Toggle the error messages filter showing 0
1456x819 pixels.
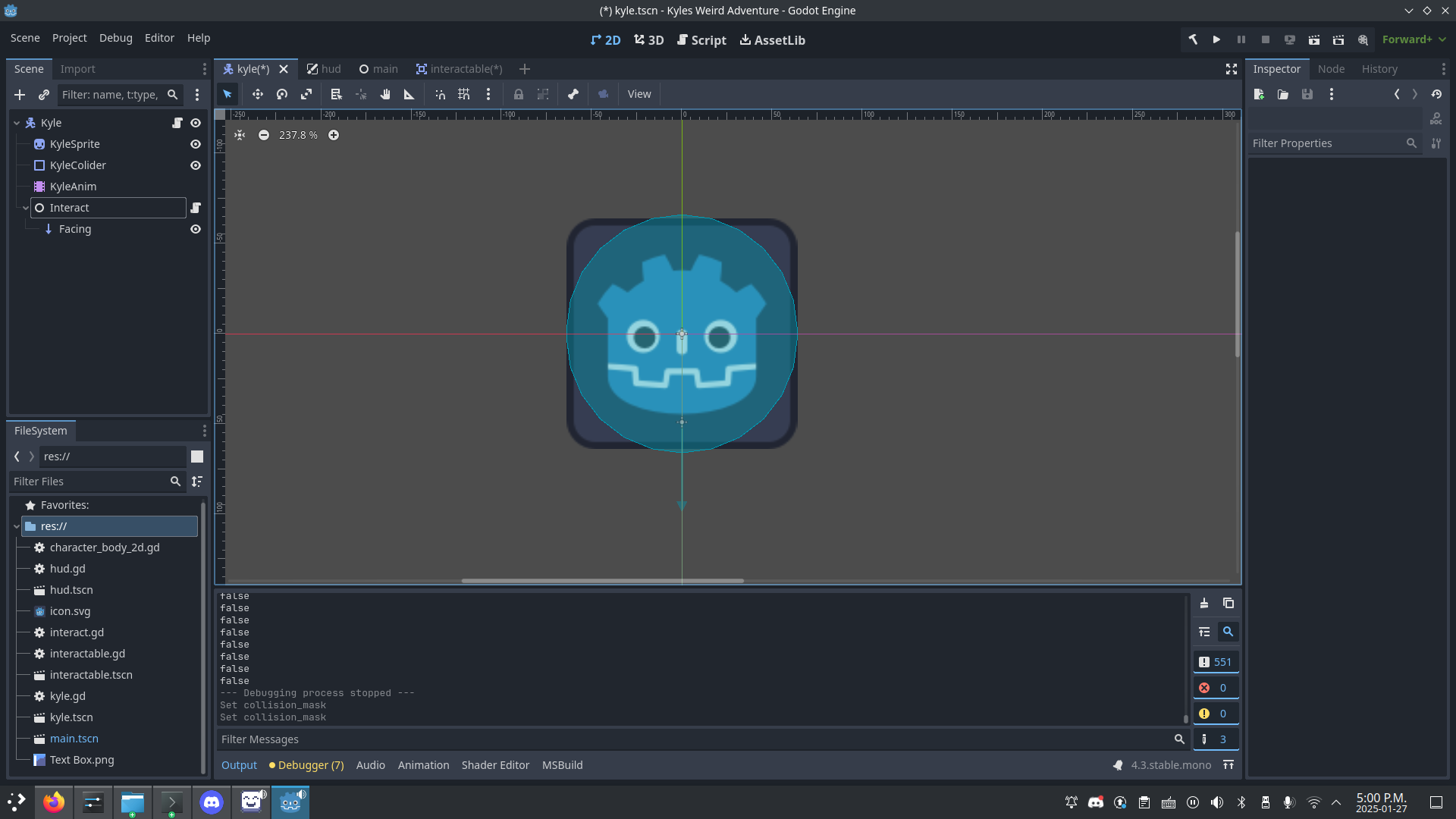click(x=1216, y=688)
